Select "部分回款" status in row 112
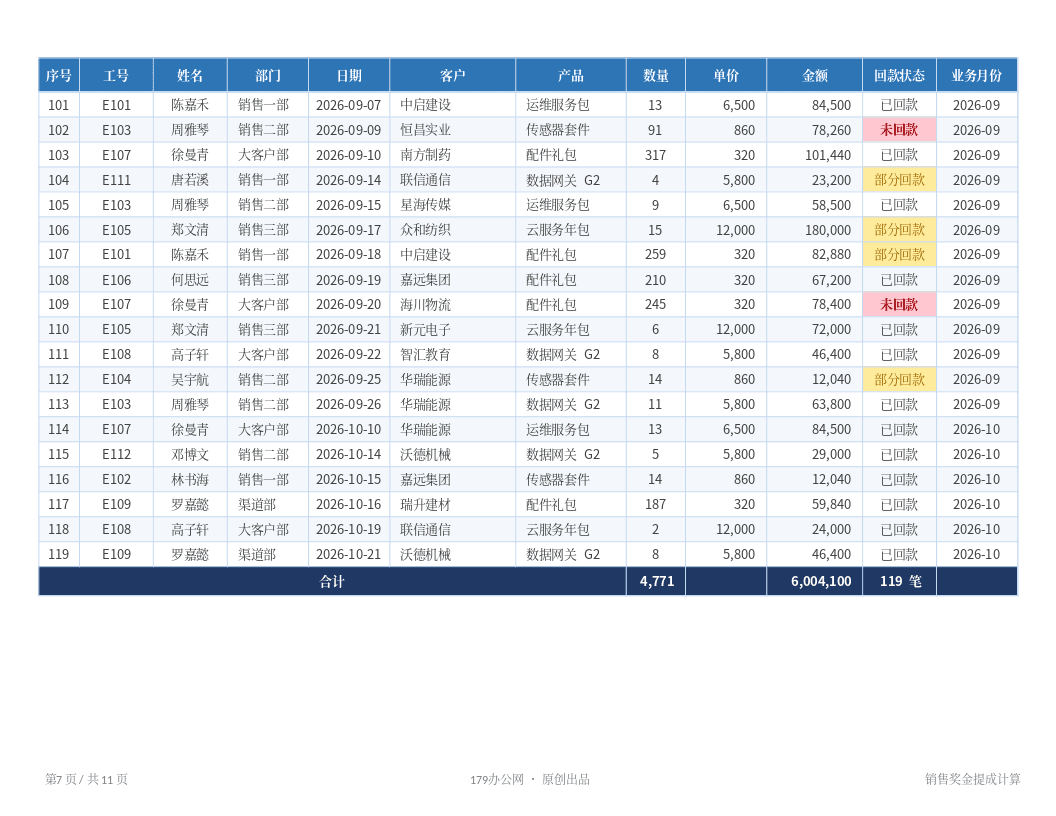This screenshot has height=816, width=1056. click(900, 379)
